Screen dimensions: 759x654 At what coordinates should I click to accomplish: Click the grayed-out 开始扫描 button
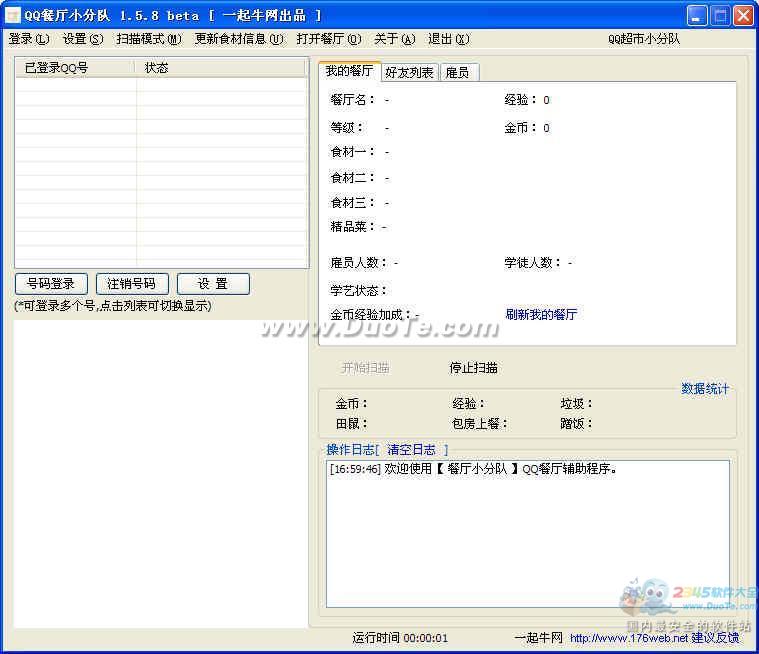coord(365,368)
